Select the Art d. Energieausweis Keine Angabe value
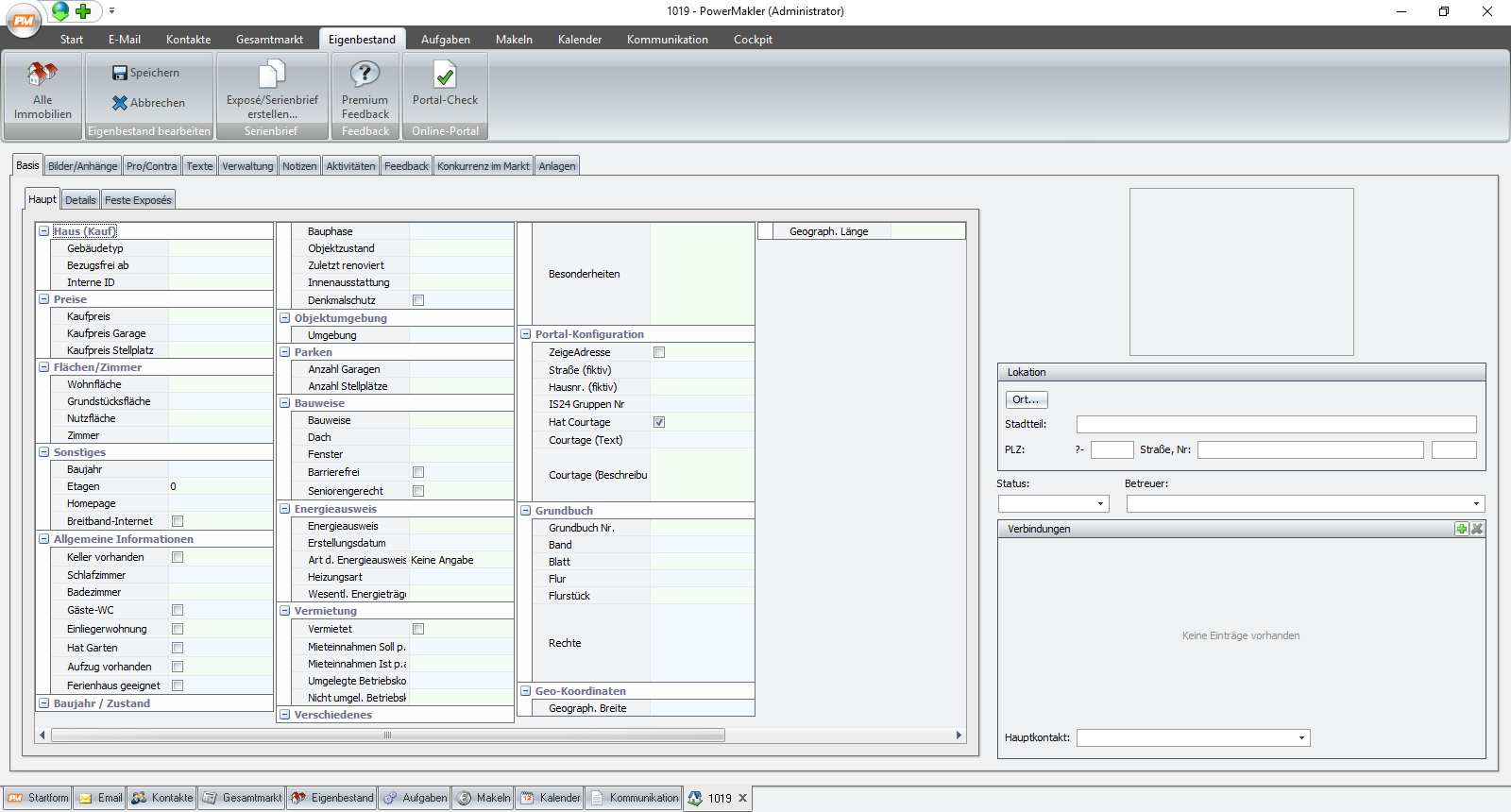This screenshot has height=812, width=1511. tap(461, 560)
